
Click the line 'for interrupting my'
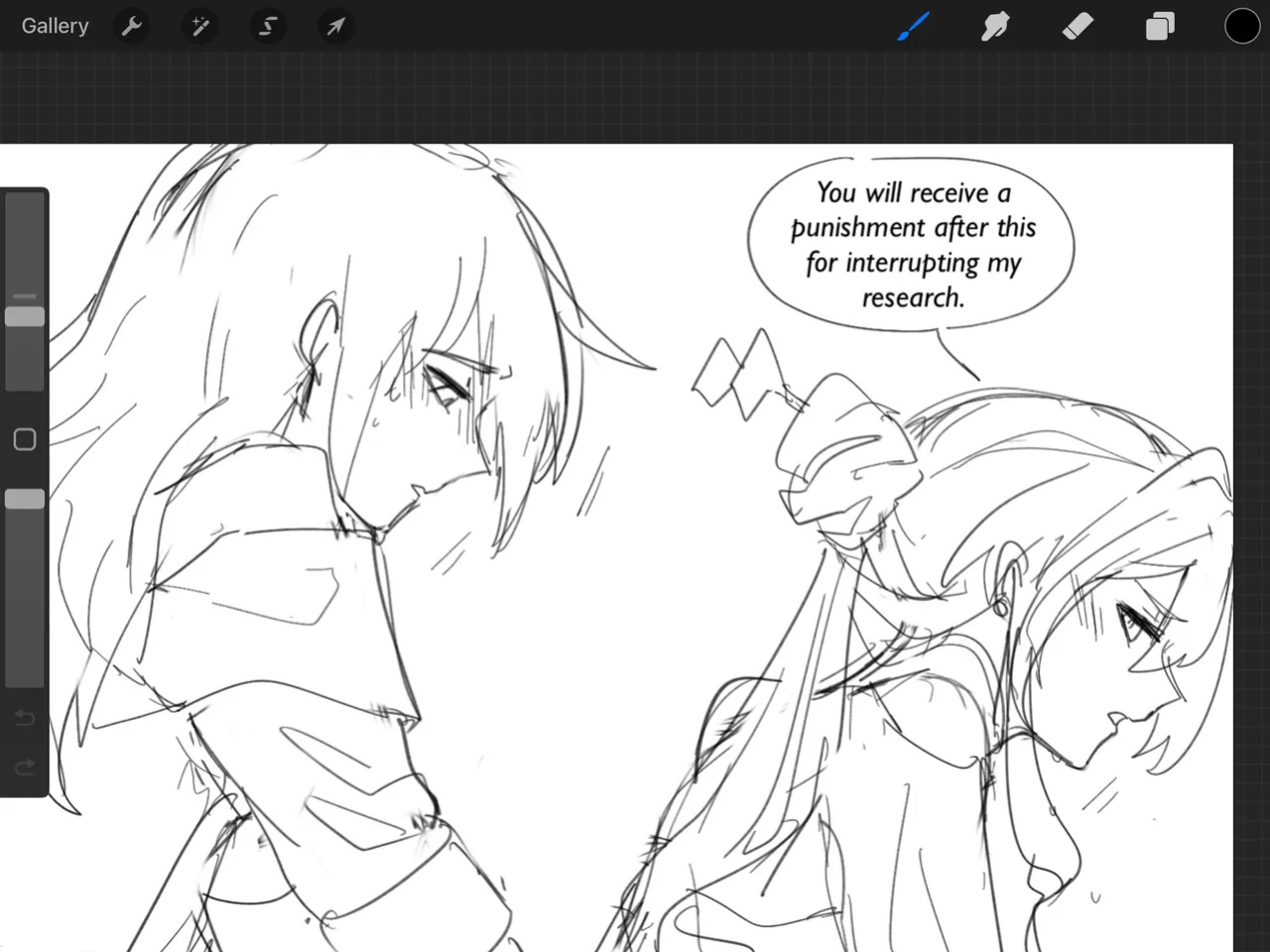913,263
